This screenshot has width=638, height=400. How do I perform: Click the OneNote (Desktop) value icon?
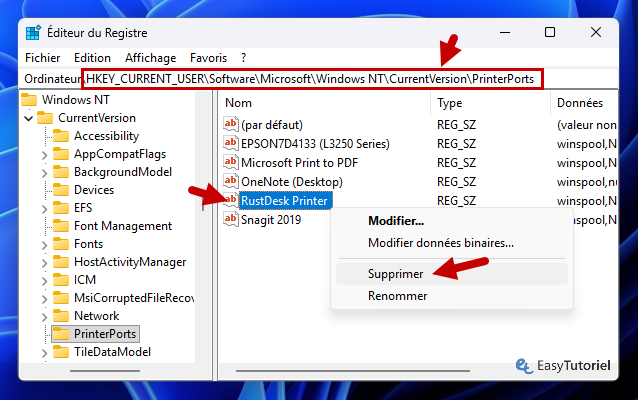[x=231, y=181]
